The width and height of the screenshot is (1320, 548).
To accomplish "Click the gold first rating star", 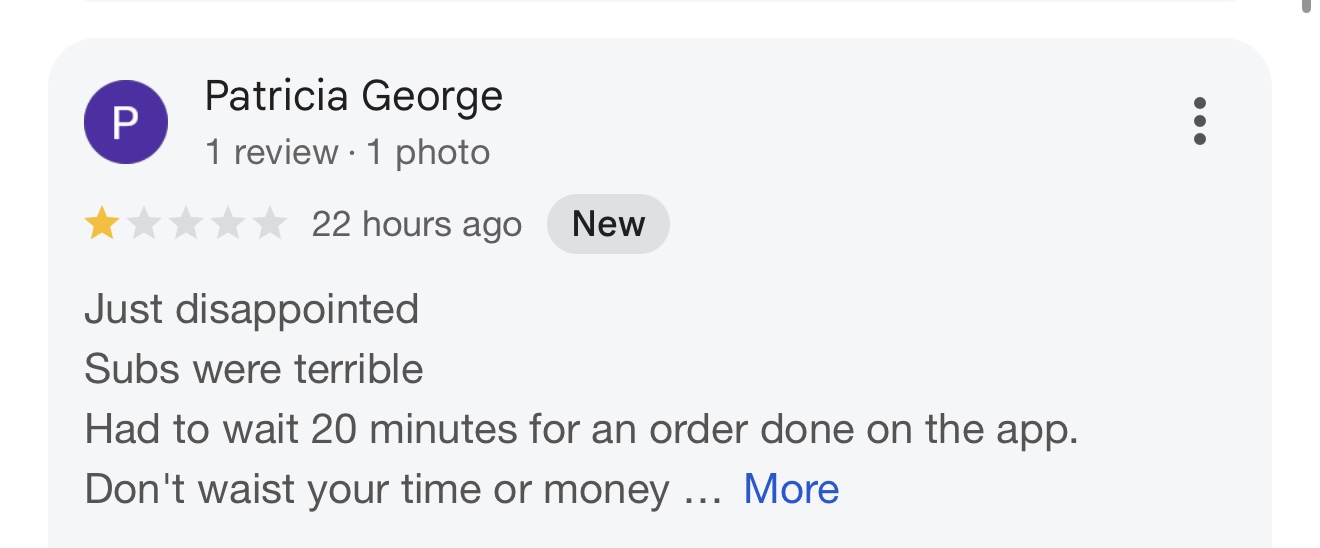I will coord(102,224).
